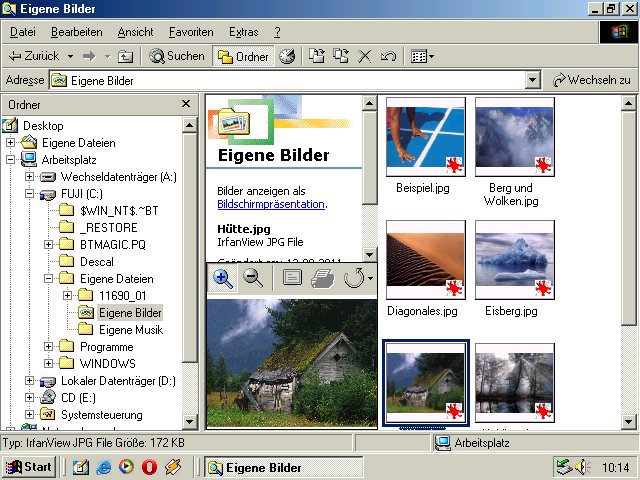This screenshot has width=640, height=480.
Task: Open the Bearbeiten menu
Action: (x=77, y=32)
